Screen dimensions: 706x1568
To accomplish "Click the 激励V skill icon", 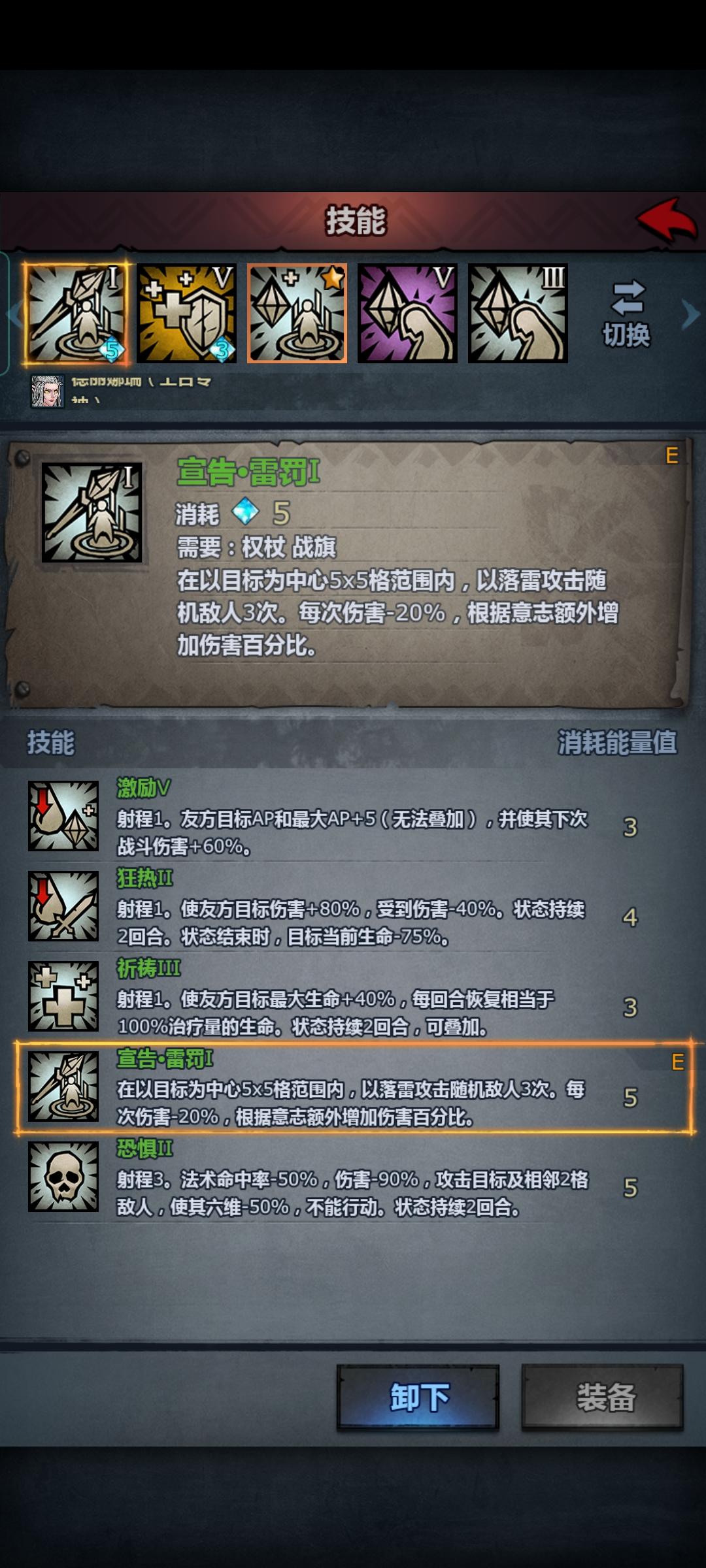I will (x=63, y=816).
